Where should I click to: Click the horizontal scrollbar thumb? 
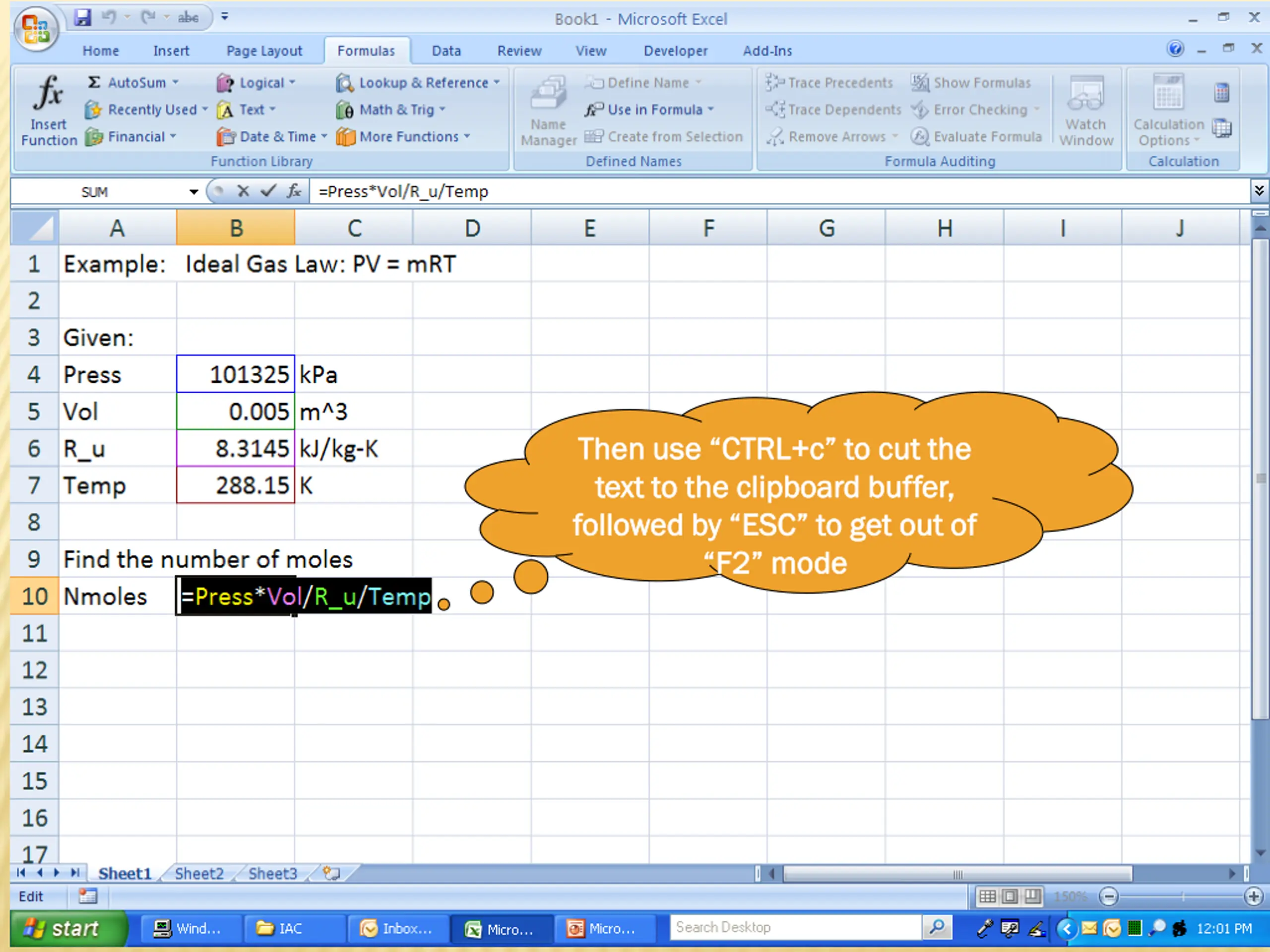coord(957,874)
